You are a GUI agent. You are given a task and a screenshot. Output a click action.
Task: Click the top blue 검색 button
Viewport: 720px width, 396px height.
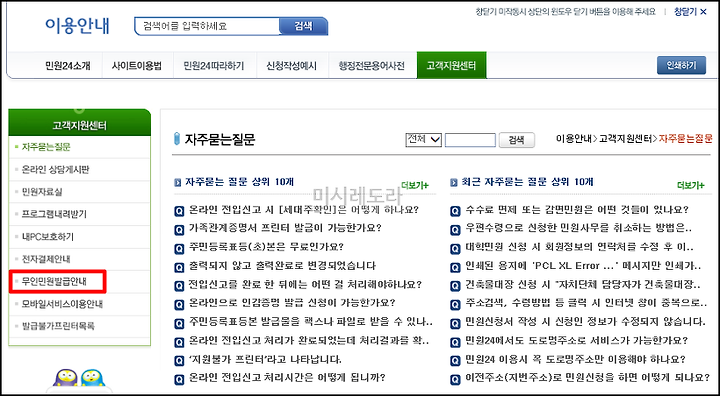[x=304, y=26]
